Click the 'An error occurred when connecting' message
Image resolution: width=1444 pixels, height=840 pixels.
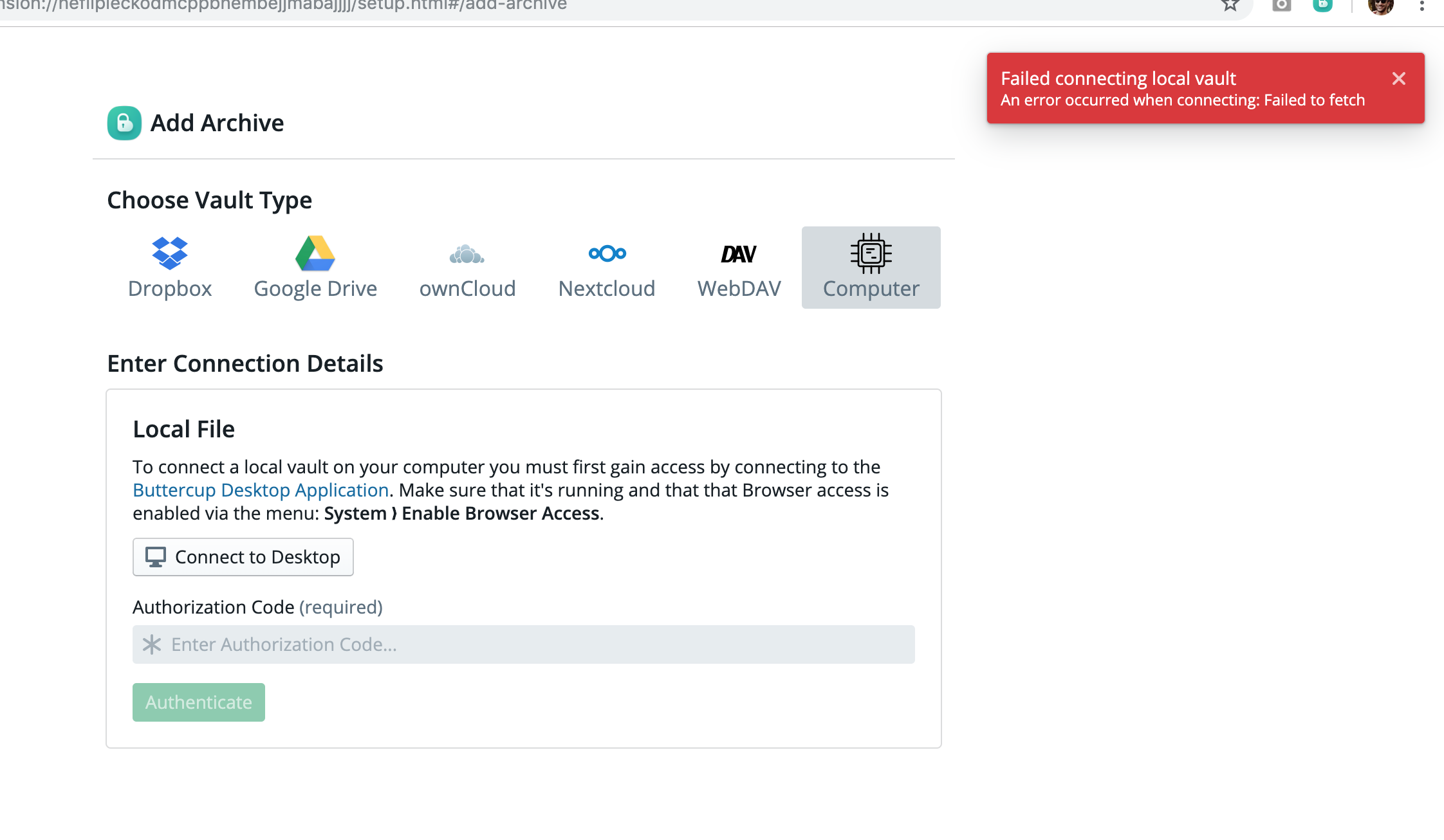click(1183, 100)
